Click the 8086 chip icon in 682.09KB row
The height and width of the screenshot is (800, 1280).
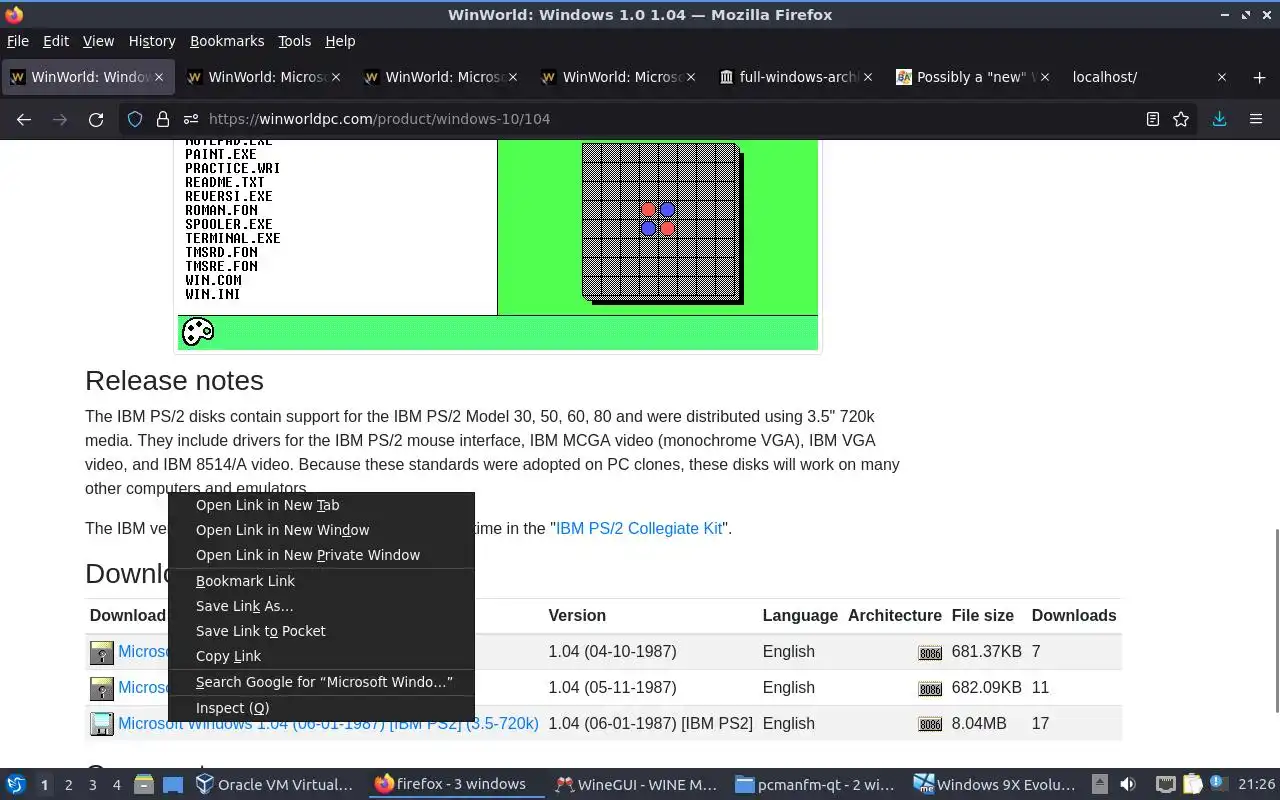coord(930,689)
